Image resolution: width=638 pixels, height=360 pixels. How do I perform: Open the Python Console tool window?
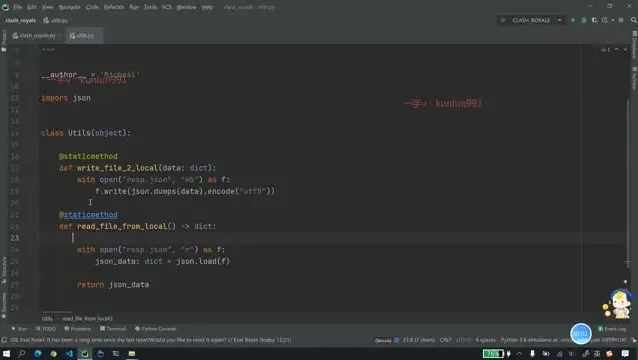pyautogui.click(x=155, y=328)
